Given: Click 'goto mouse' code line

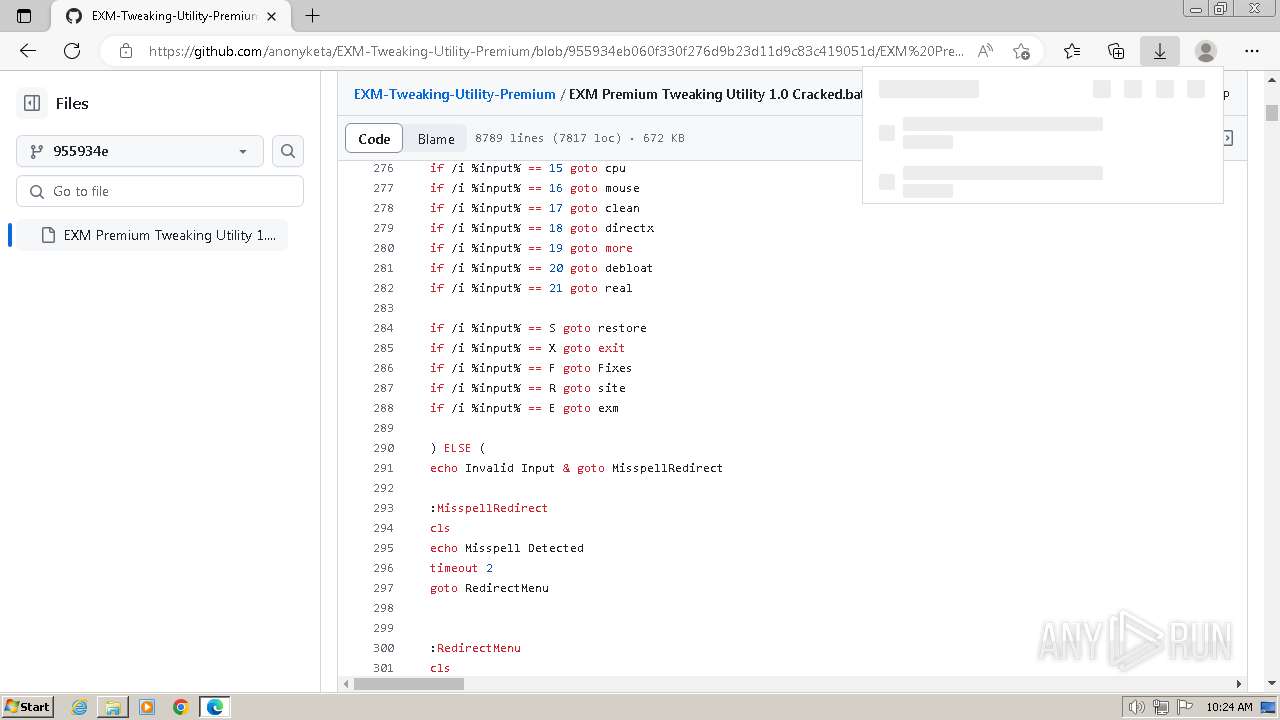Looking at the screenshot, I should tap(535, 188).
